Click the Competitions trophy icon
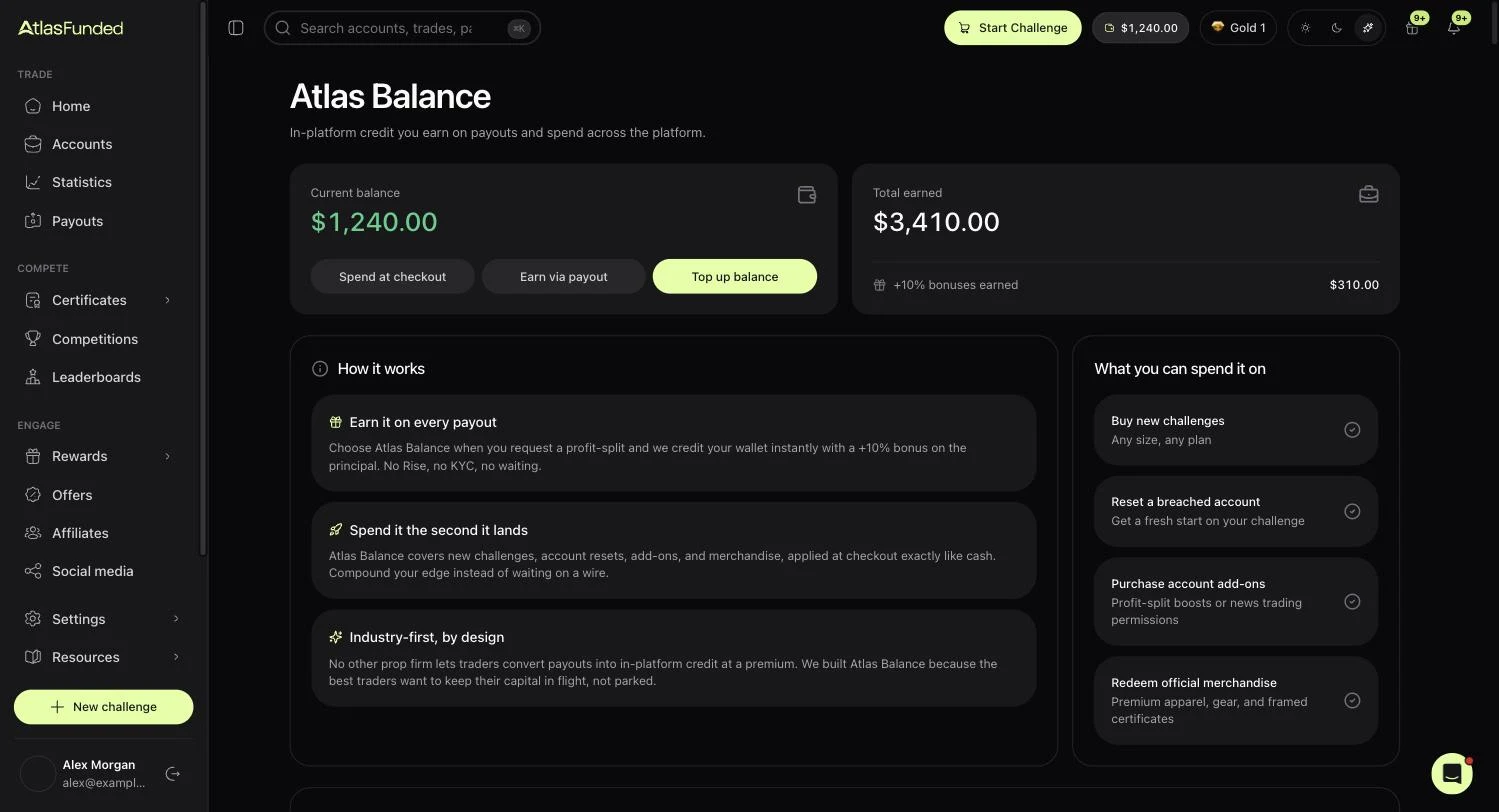This screenshot has width=1499, height=812. tap(33, 339)
